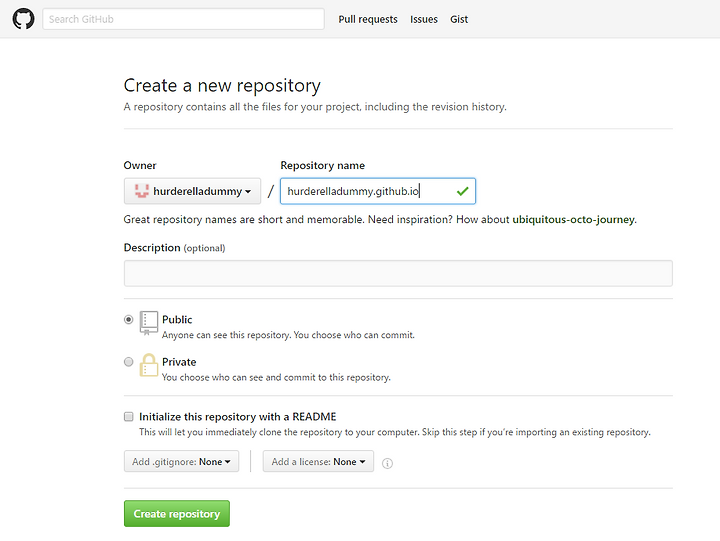
Task: Click the Private label text
Action: (179, 362)
